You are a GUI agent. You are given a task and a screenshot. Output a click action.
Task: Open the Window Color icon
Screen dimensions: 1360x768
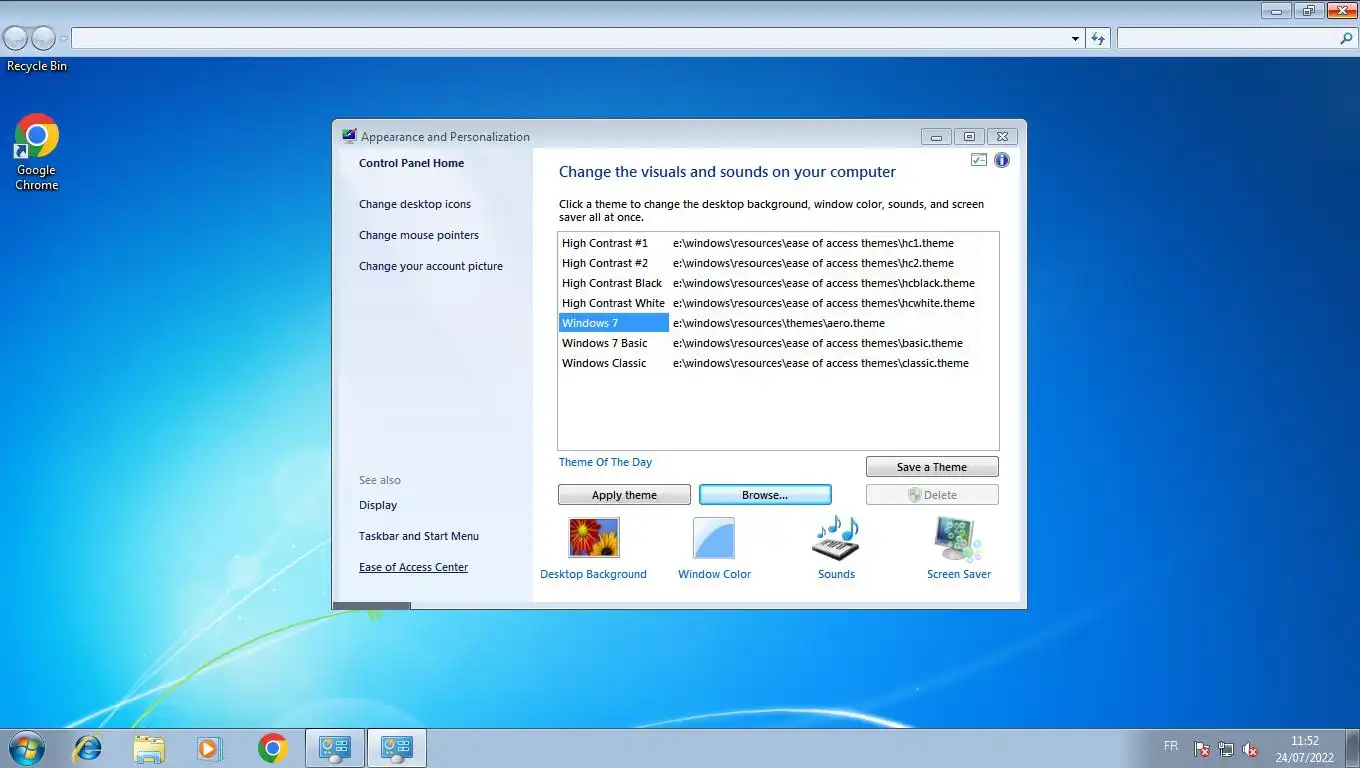tap(714, 537)
